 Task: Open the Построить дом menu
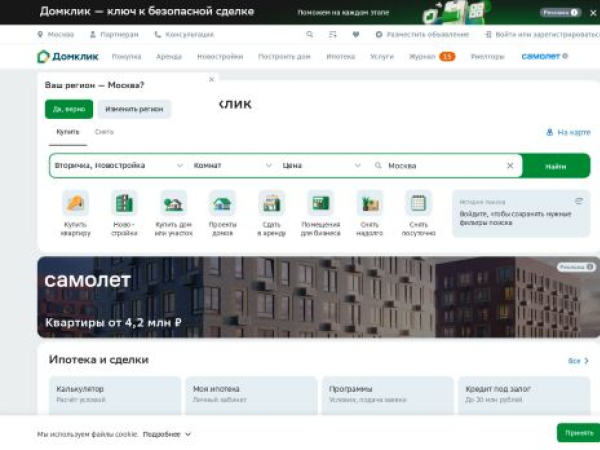(284, 57)
